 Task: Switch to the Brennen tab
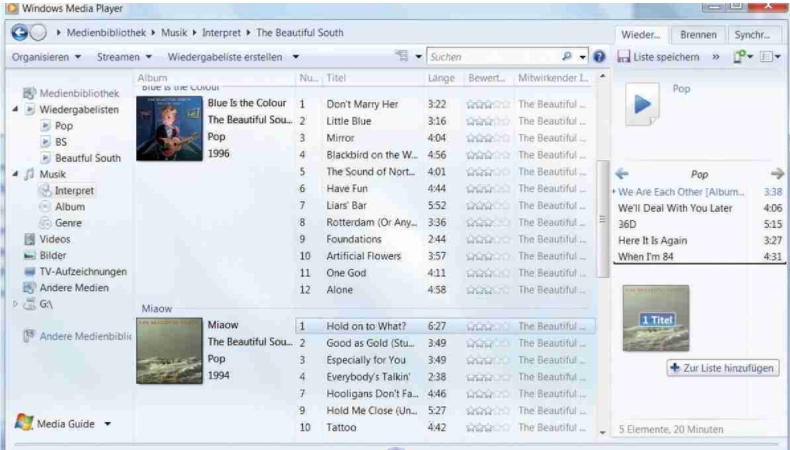tap(698, 35)
